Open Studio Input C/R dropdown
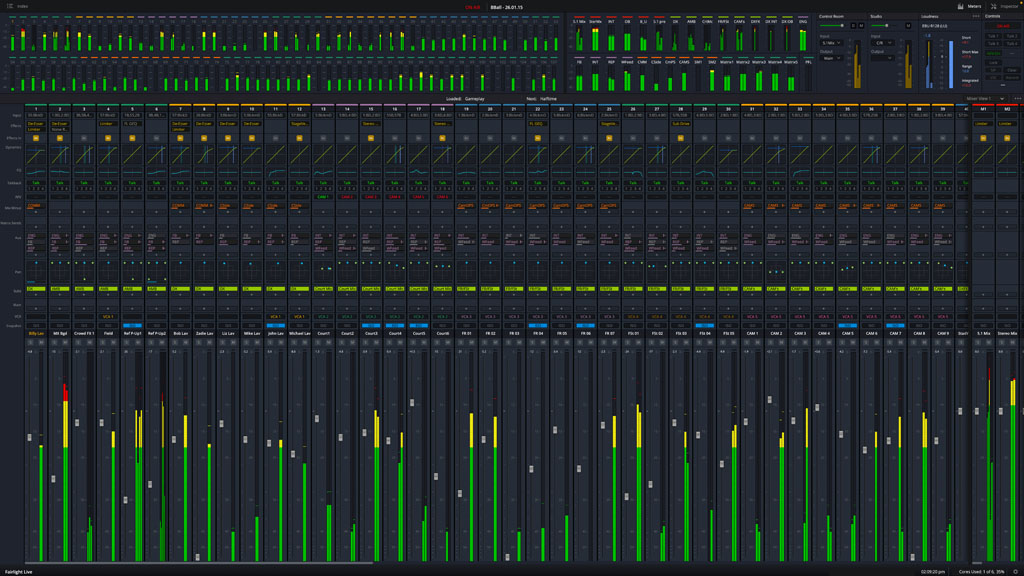Image resolution: width=1024 pixels, height=576 pixels. 883,42
